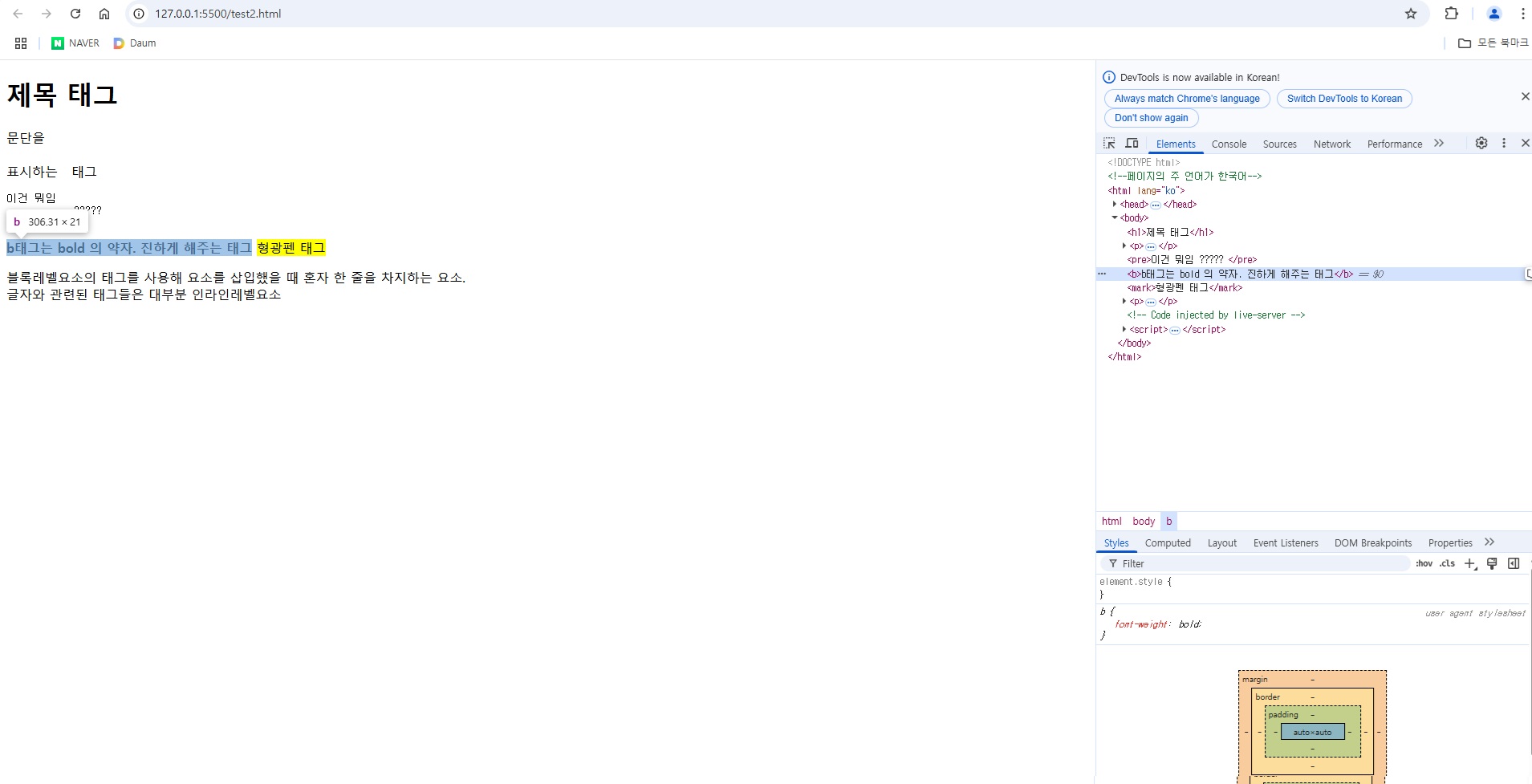Open the apps grid in bookmarks bar
Screen dimensions: 1532x784
(21, 43)
